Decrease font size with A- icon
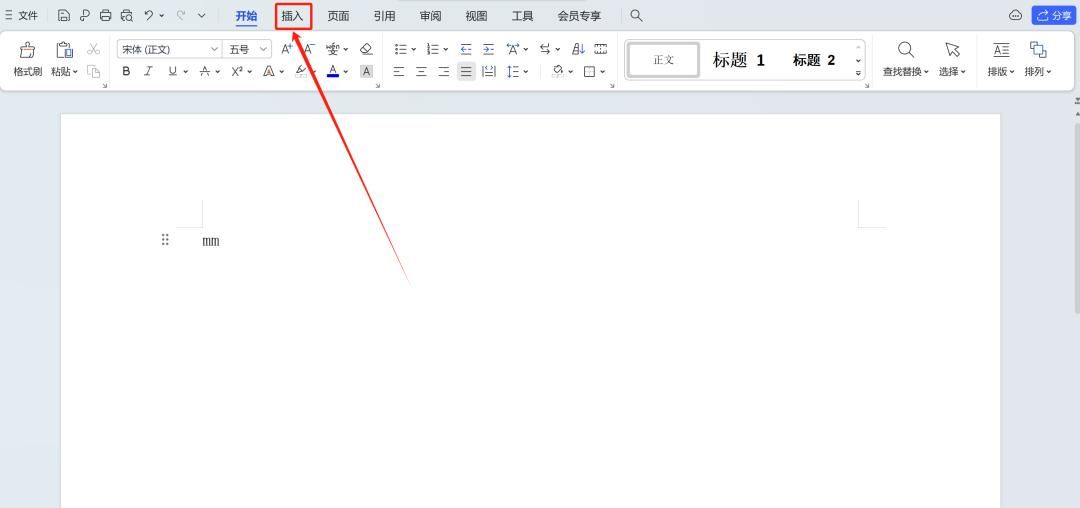This screenshot has height=508, width=1080. click(x=309, y=49)
